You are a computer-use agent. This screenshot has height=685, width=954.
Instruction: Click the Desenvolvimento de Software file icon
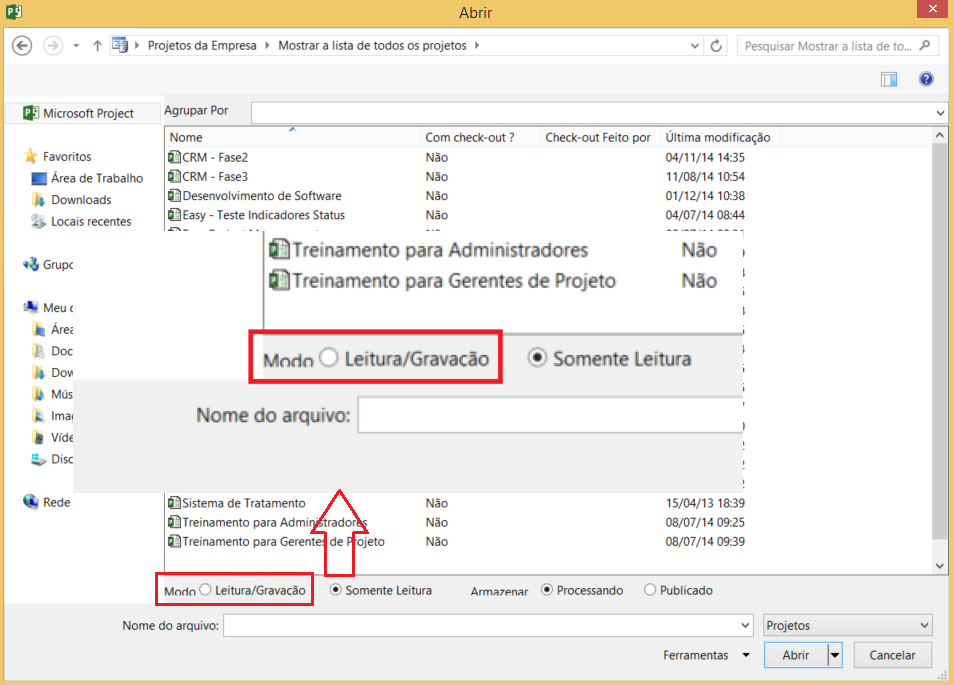point(174,195)
